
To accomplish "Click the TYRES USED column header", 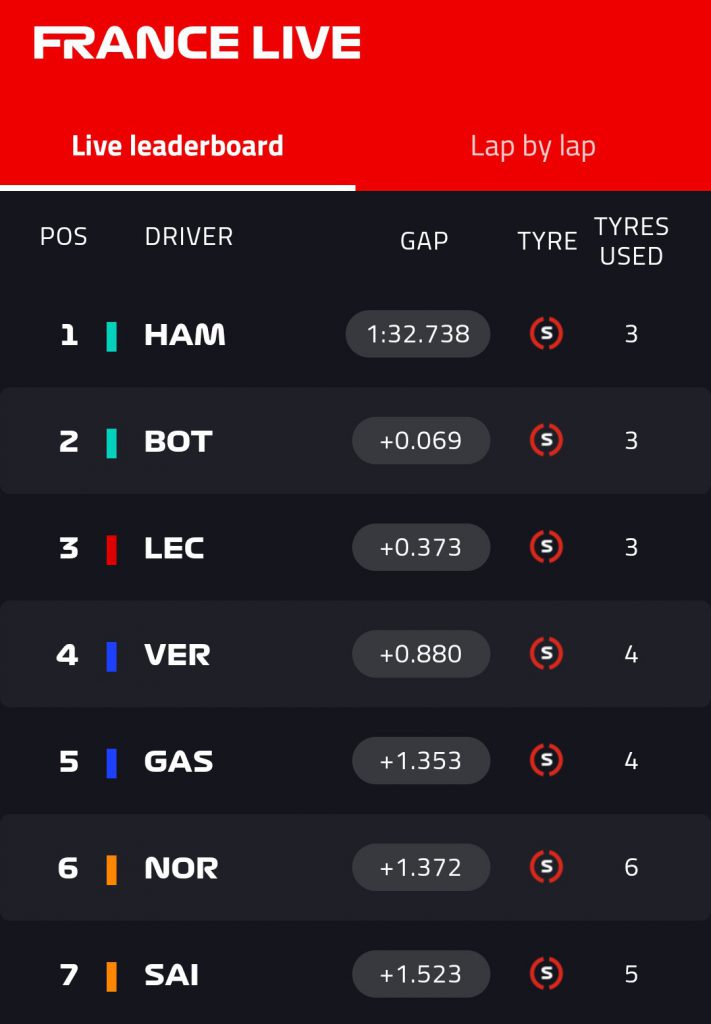I will pyautogui.click(x=631, y=241).
